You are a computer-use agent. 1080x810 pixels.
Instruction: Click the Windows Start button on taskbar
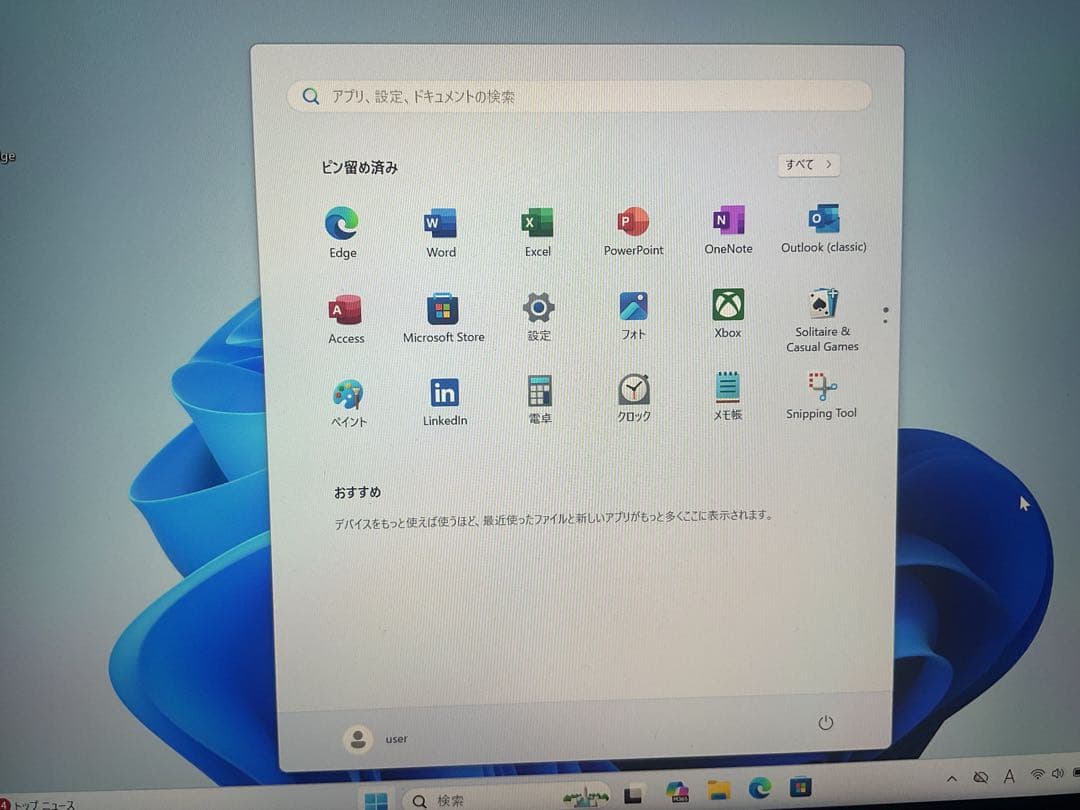376,800
